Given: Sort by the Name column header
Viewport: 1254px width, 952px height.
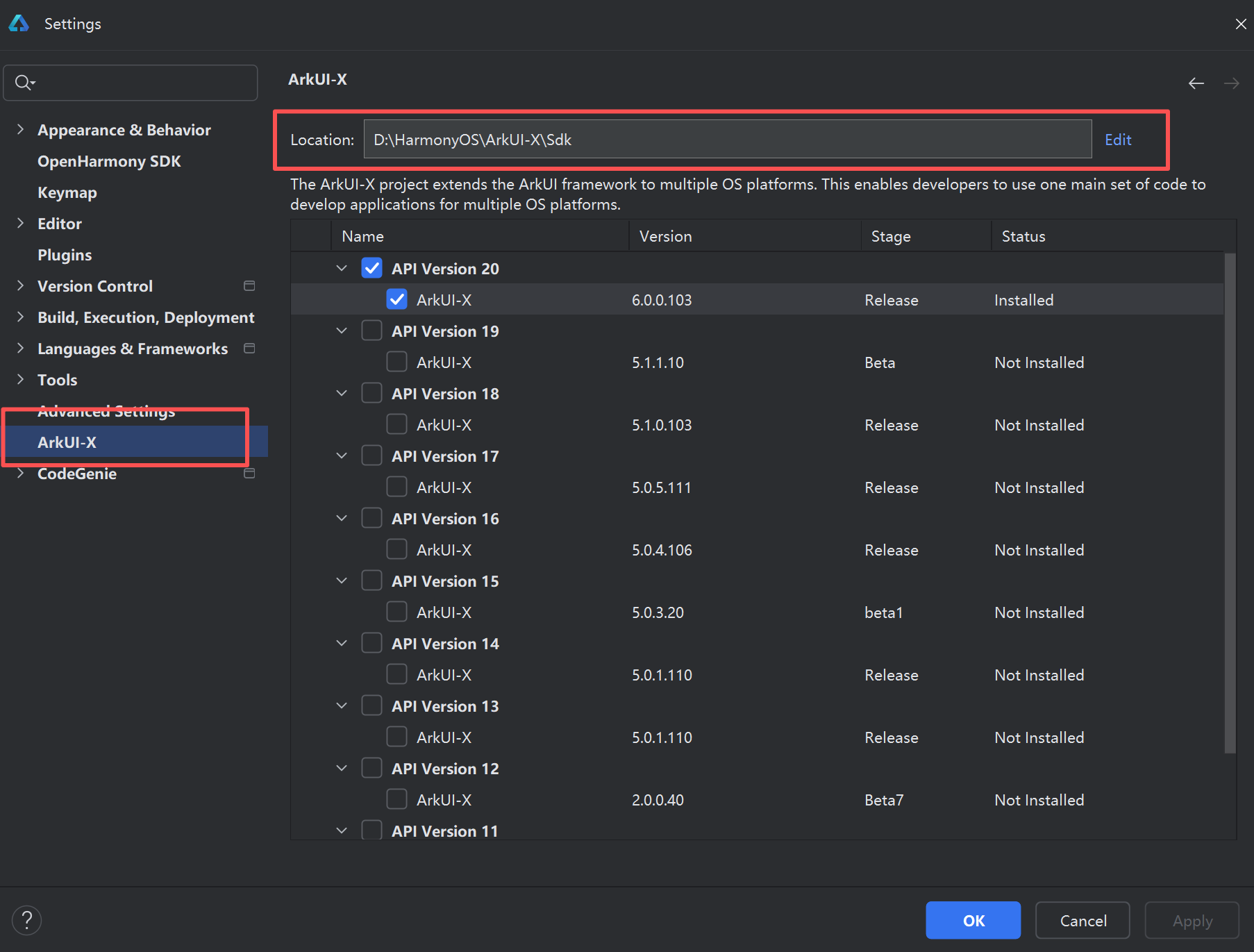Looking at the screenshot, I should point(480,236).
